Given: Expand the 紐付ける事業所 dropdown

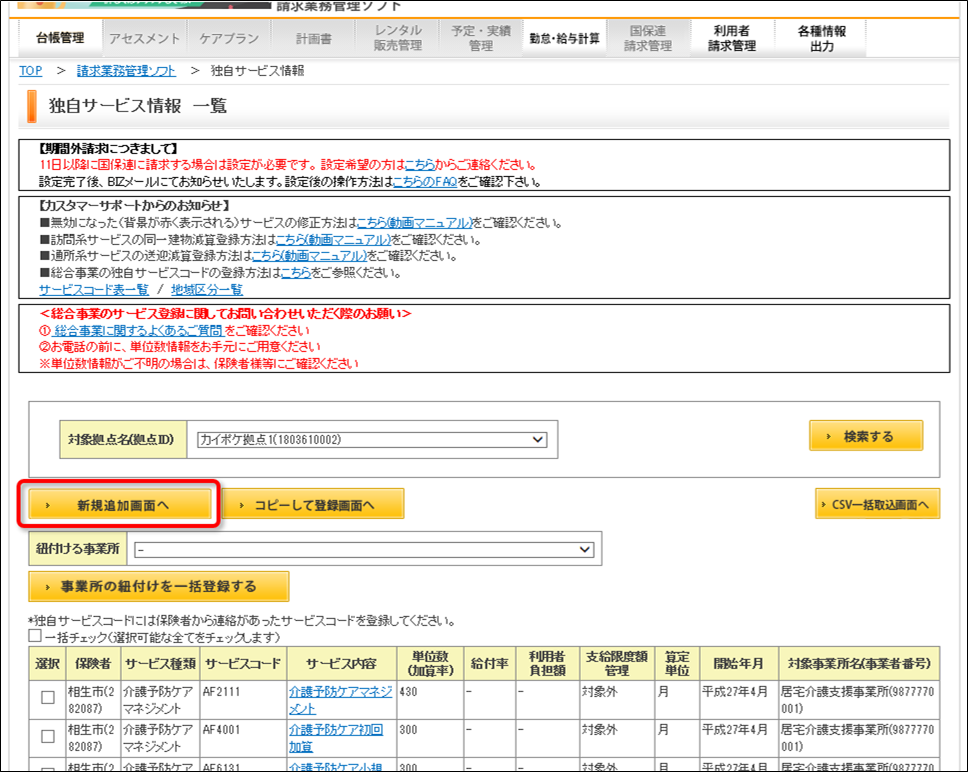Looking at the screenshot, I should [x=364, y=549].
